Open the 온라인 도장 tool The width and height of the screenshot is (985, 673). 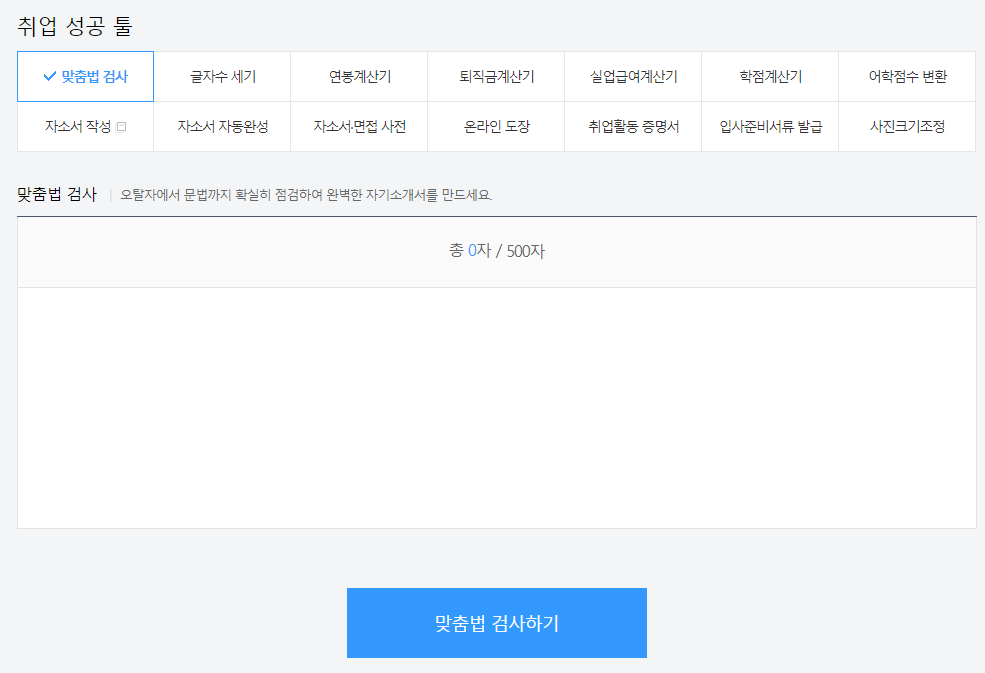(x=496, y=126)
